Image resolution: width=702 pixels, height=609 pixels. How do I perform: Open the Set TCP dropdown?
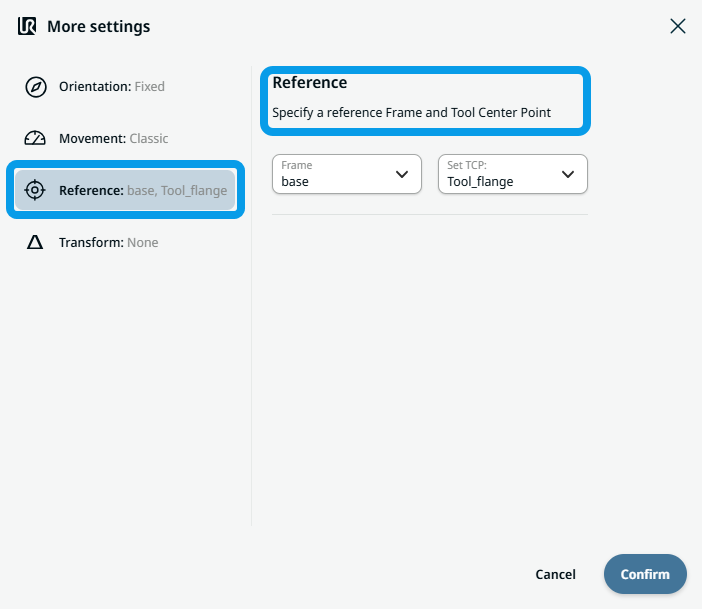click(x=500, y=174)
